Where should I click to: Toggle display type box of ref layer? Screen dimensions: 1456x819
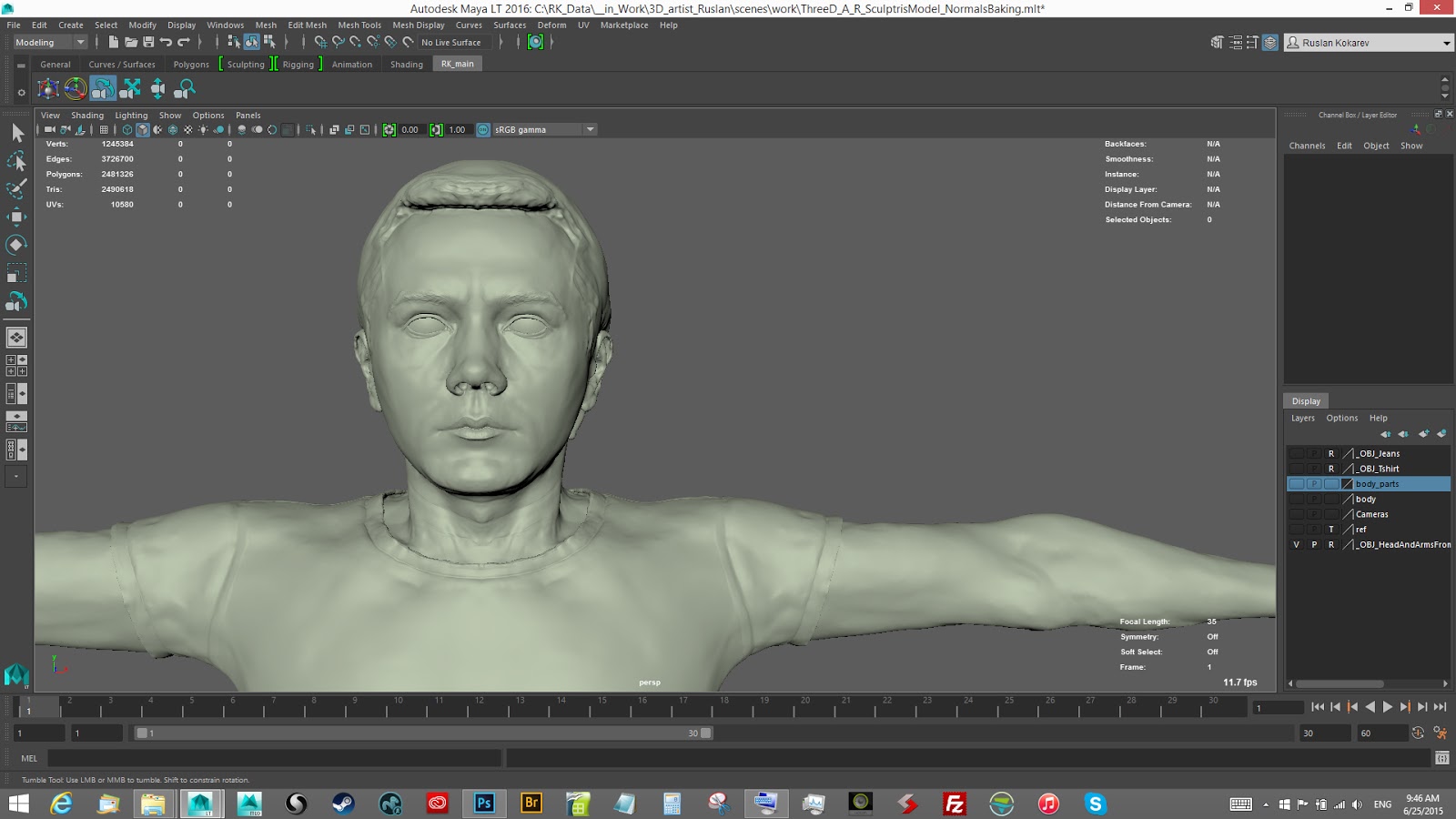[x=1330, y=530]
